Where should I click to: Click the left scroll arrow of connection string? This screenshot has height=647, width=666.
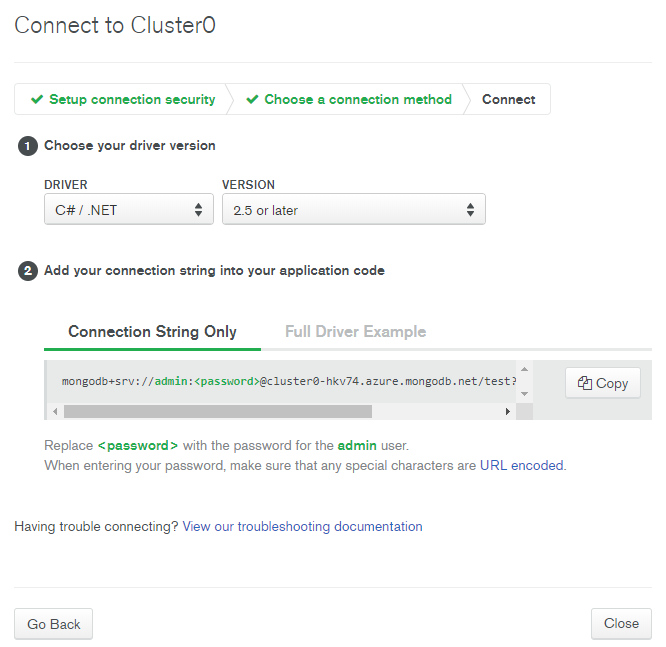(x=54, y=411)
